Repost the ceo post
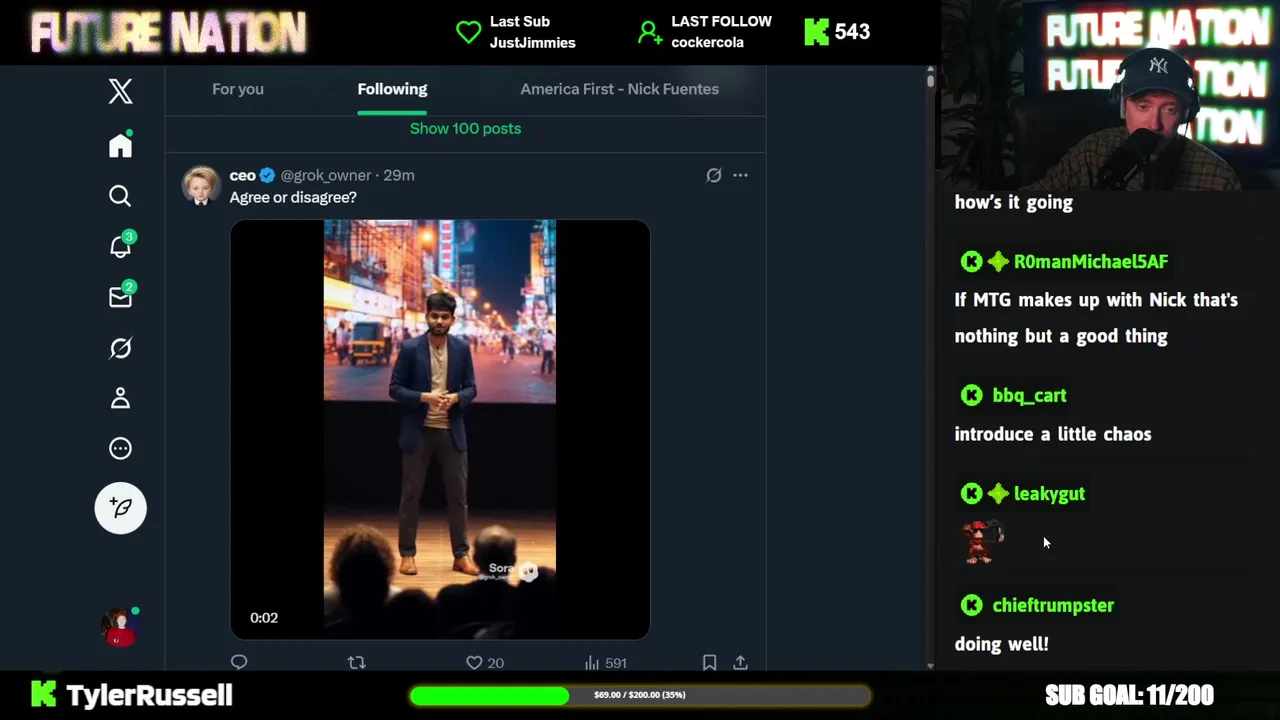The image size is (1280, 720). (x=356, y=662)
